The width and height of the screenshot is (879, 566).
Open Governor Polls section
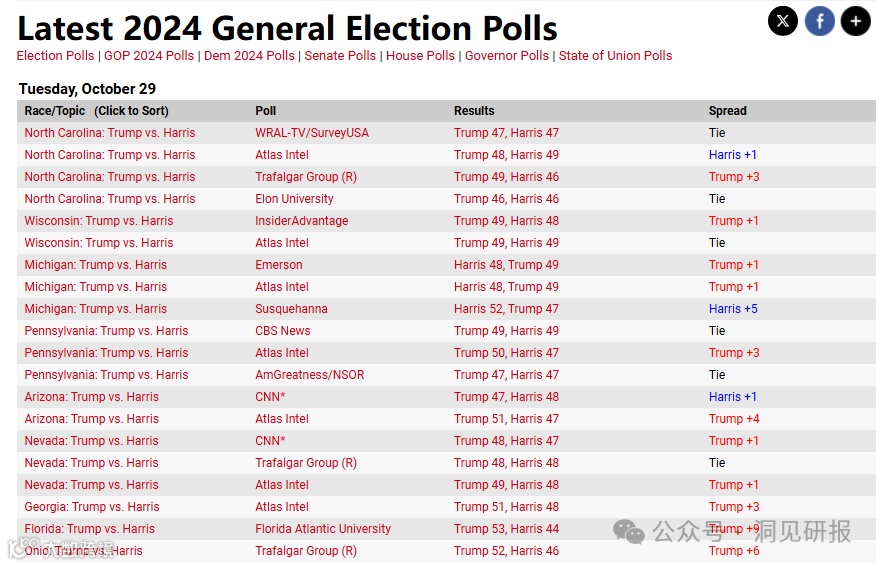pyautogui.click(x=507, y=56)
